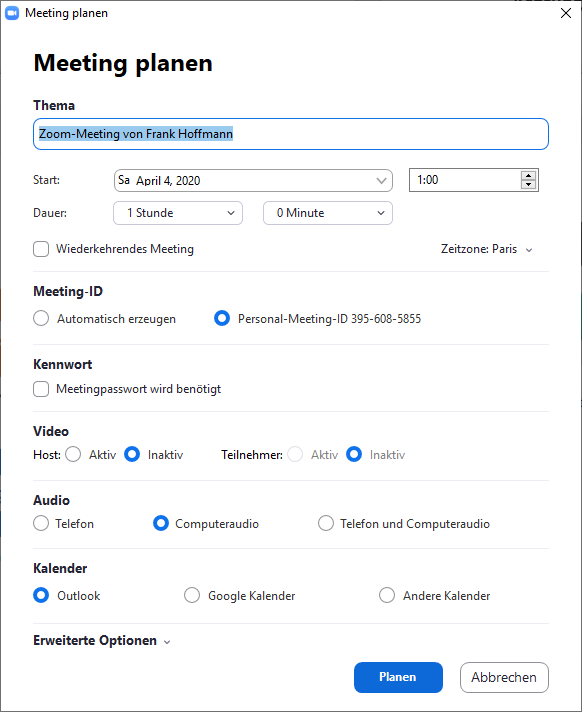Choose Telefon audio option
The image size is (582, 712).
(x=41, y=523)
